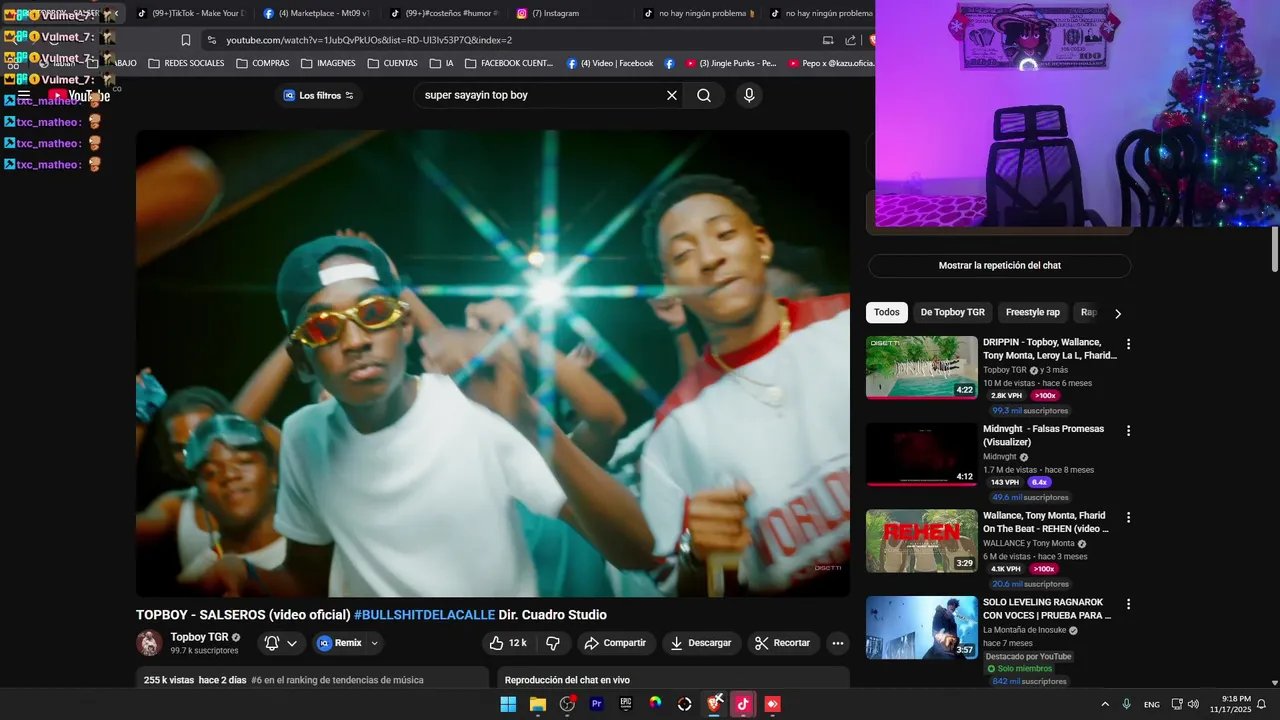Click the search magnifier button
The height and width of the screenshot is (720, 1280).
point(704,95)
